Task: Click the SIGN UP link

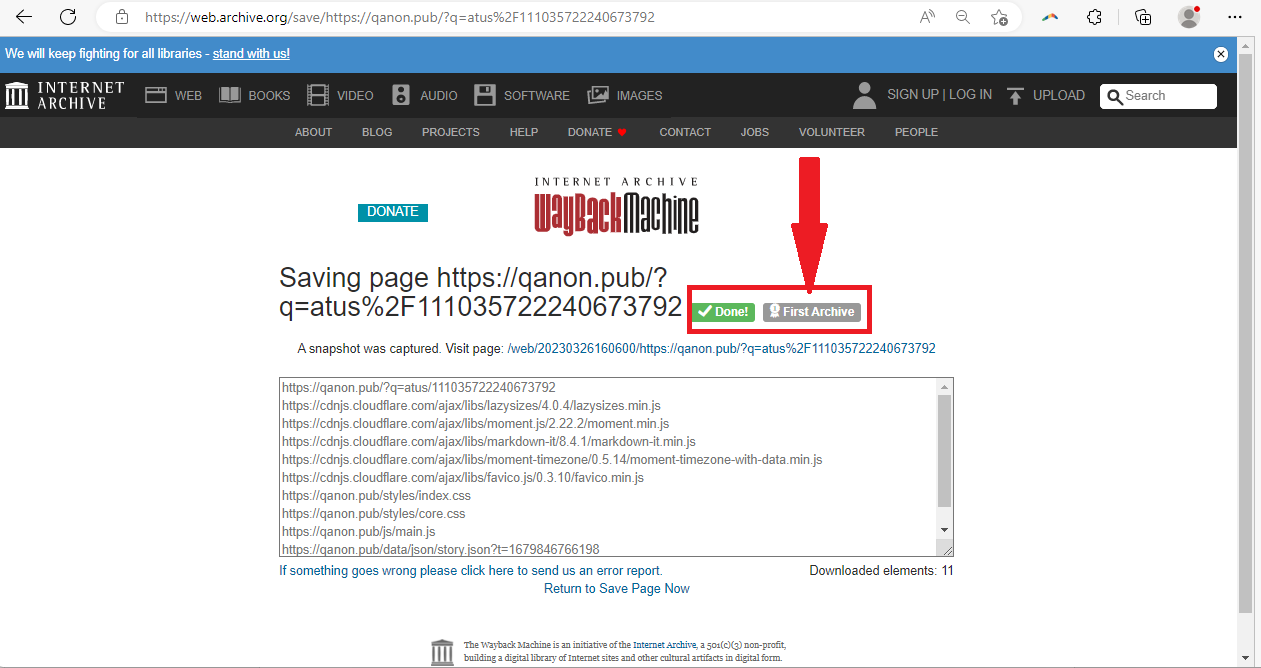Action: click(913, 95)
